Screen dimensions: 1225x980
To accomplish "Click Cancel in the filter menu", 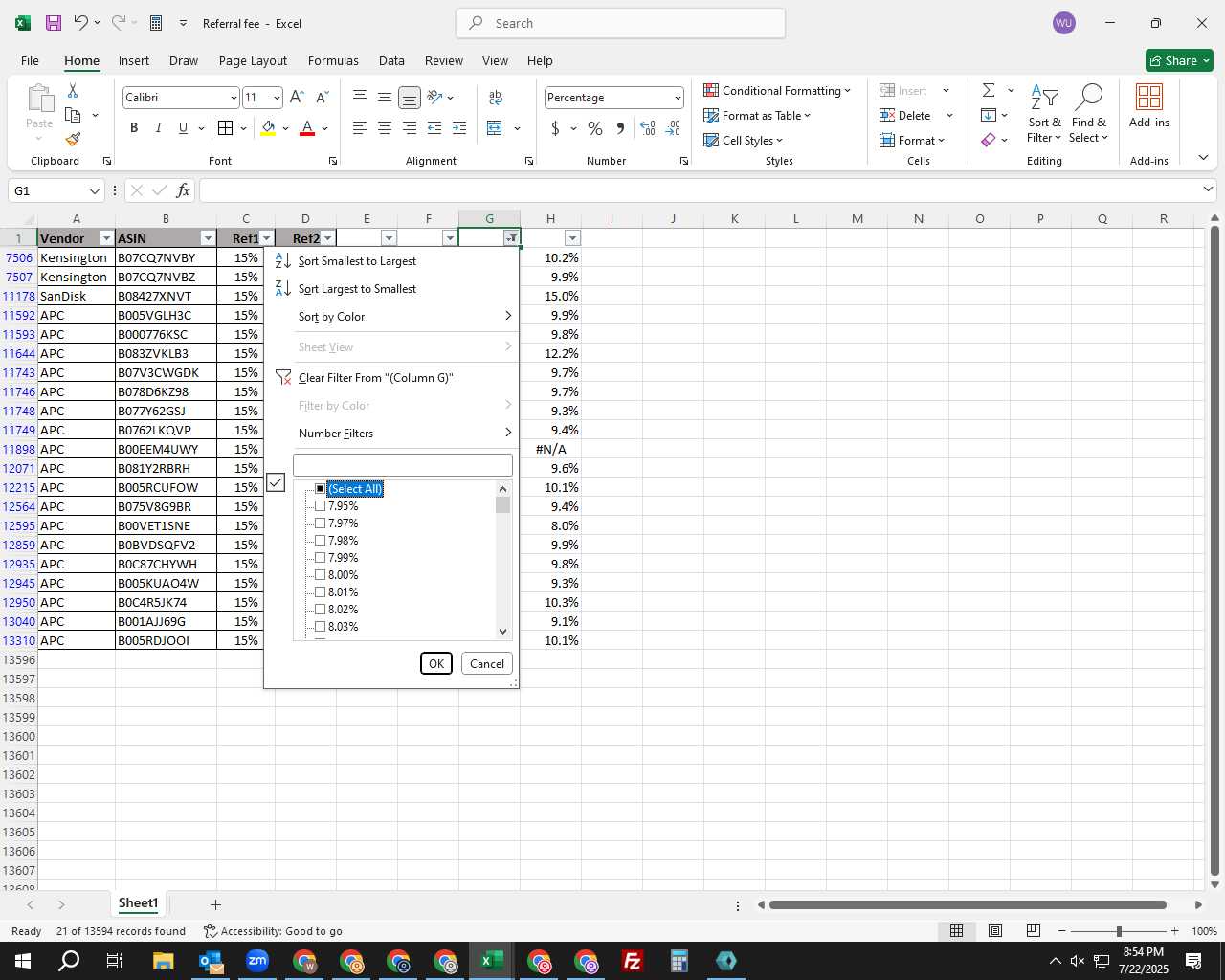I will coord(486,663).
